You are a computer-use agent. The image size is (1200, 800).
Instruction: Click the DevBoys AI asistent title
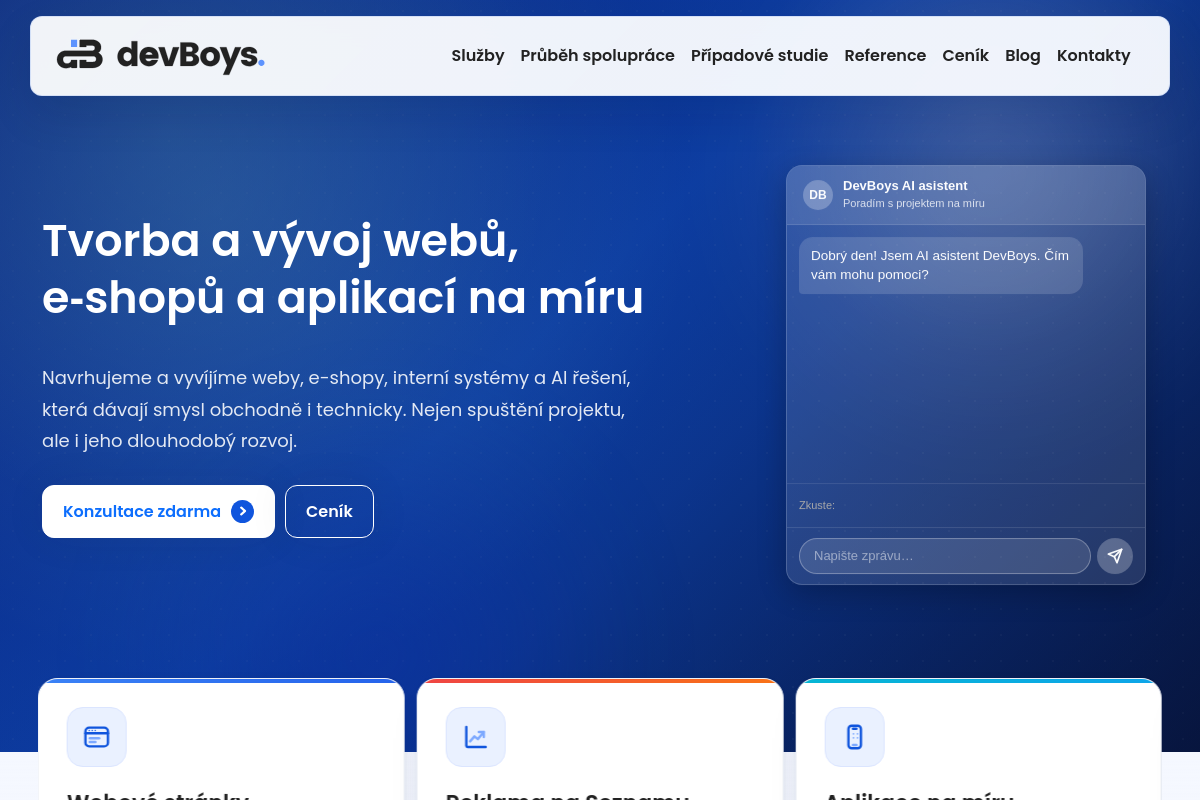pyautogui.click(x=905, y=186)
